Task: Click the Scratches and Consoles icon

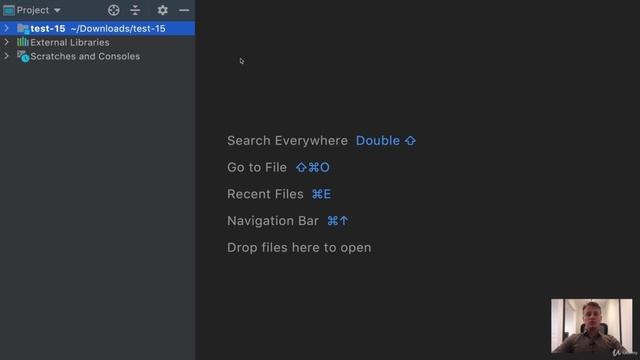Action: click(23, 56)
